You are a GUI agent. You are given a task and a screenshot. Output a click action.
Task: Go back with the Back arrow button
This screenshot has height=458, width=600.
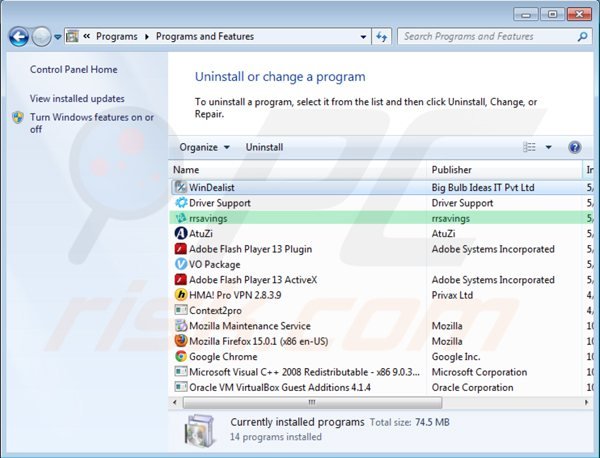(18, 37)
